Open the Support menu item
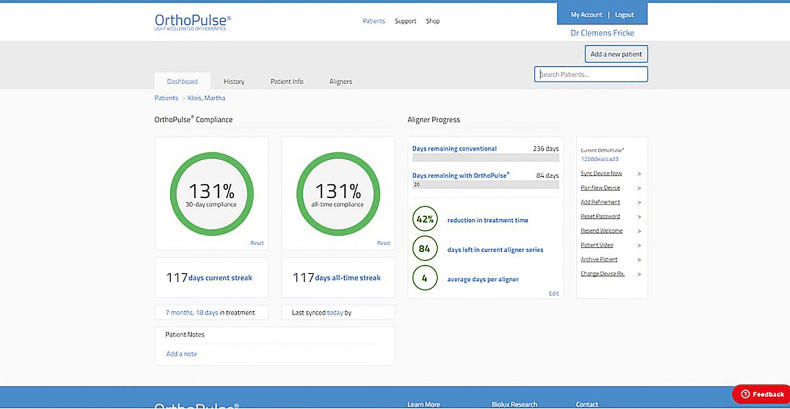Image resolution: width=790 pixels, height=409 pixels. tap(406, 21)
